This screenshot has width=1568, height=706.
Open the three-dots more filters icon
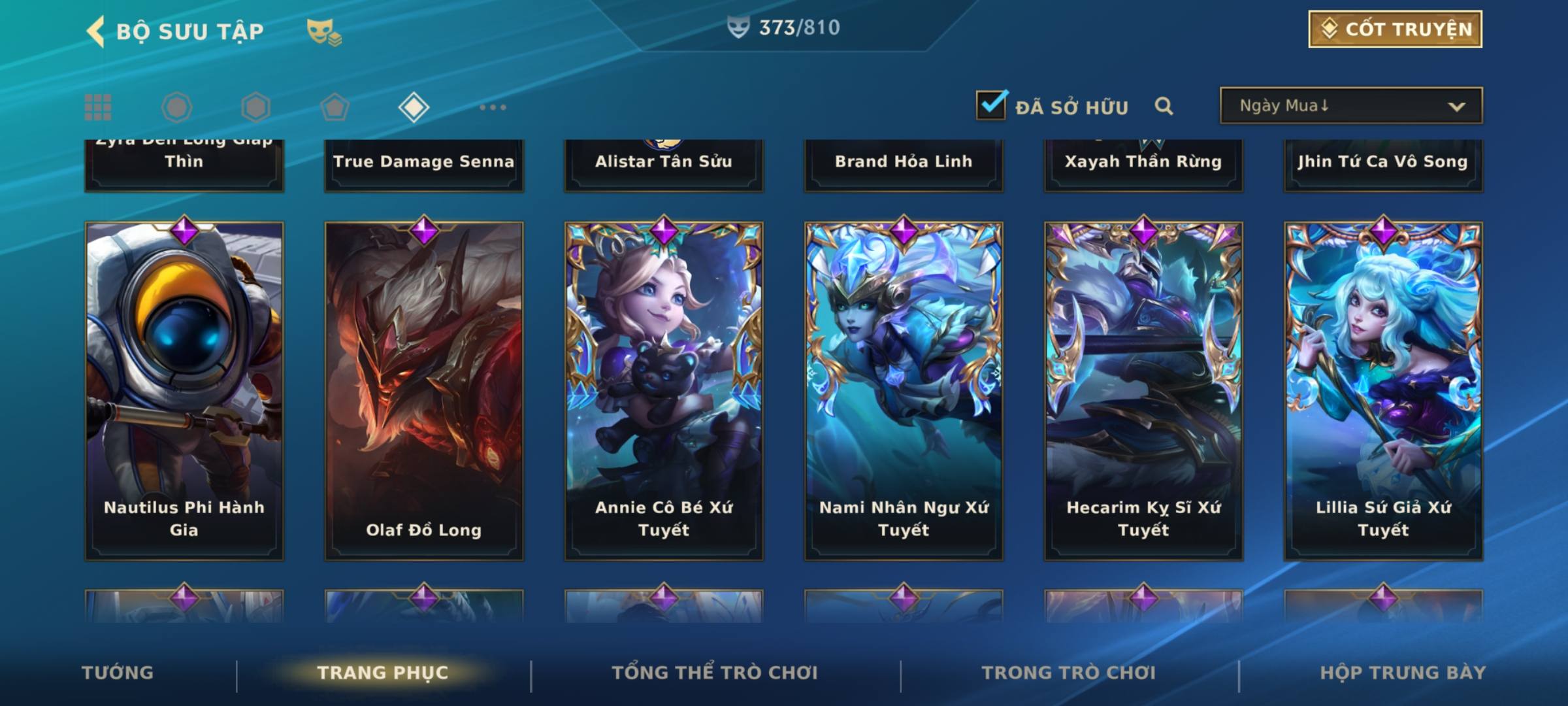493,107
